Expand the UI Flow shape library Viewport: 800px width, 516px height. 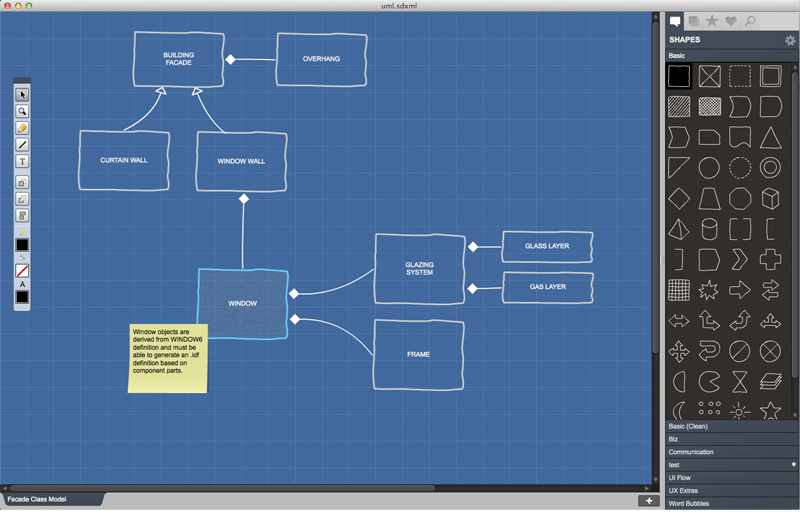pos(679,477)
